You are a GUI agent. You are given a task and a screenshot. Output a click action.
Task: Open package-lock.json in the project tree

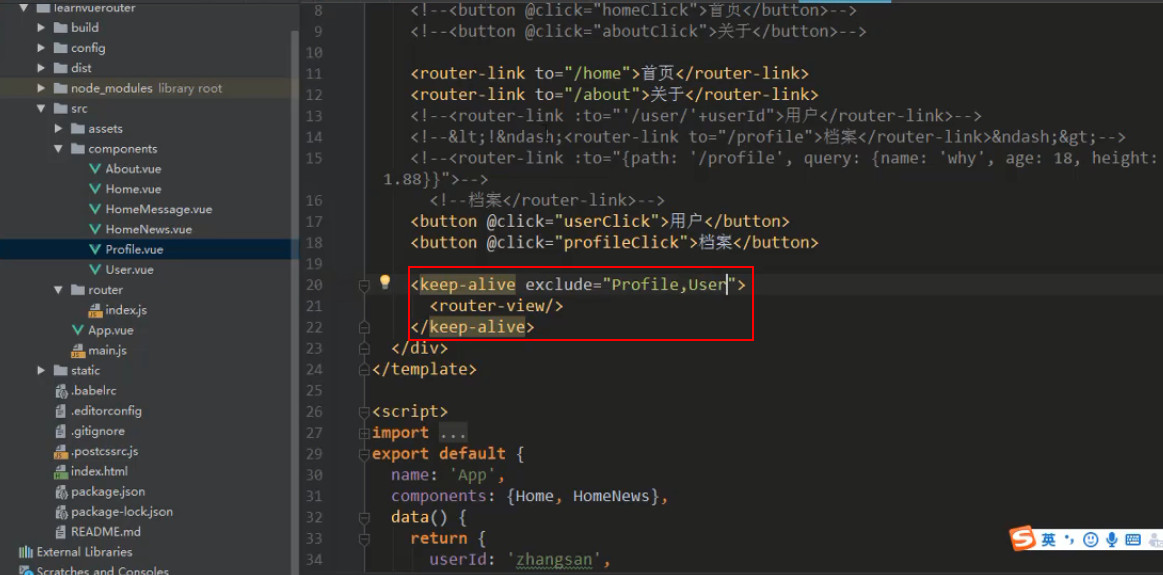coord(122,512)
